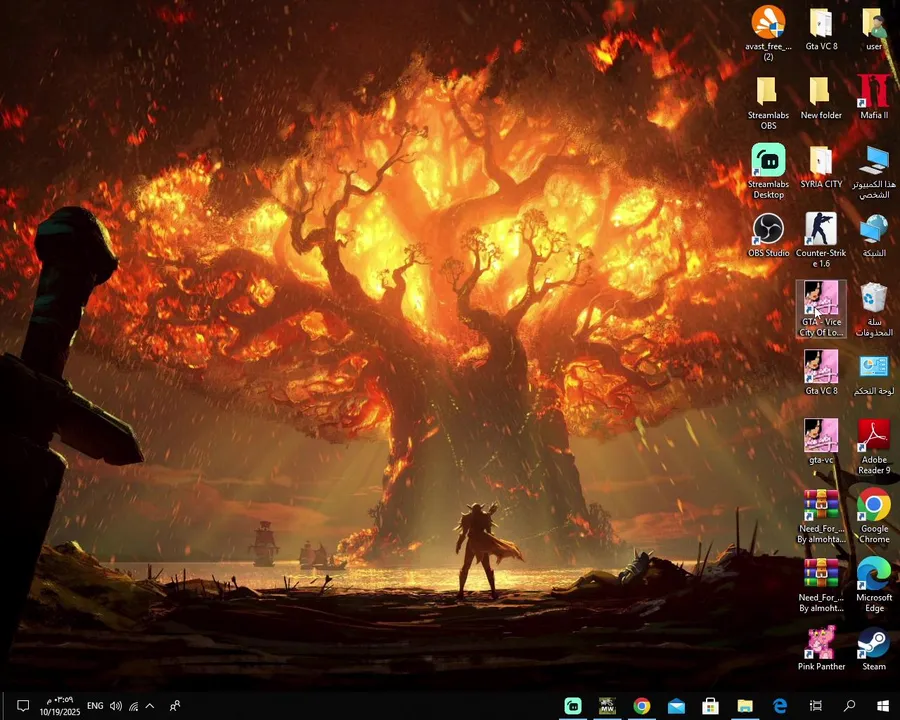This screenshot has width=900, height=720.
Task: Open the network status tray icon
Action: [133, 706]
